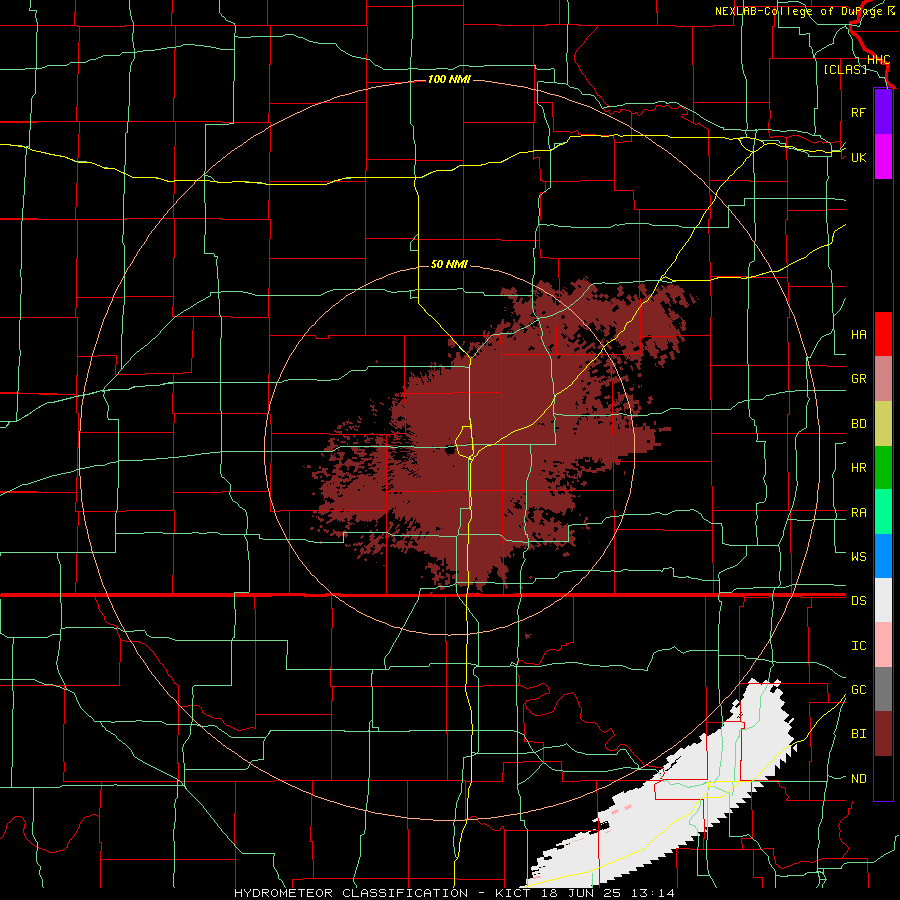Click the WS blue legend swatch

[883, 556]
